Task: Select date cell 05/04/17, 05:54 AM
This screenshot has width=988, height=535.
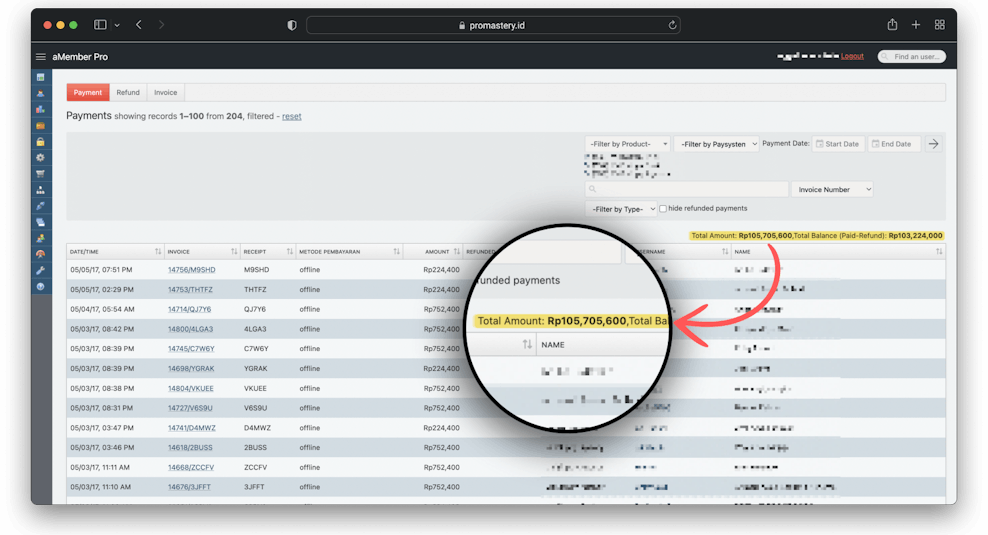Action: [102, 309]
